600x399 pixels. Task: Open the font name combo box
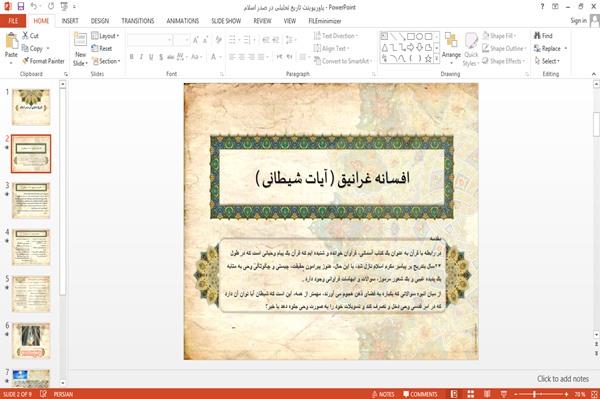[x=149, y=40]
